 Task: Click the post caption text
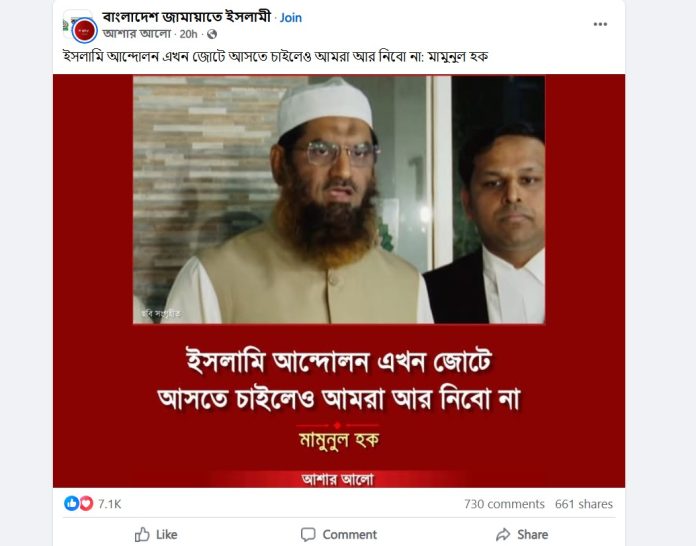(x=276, y=57)
